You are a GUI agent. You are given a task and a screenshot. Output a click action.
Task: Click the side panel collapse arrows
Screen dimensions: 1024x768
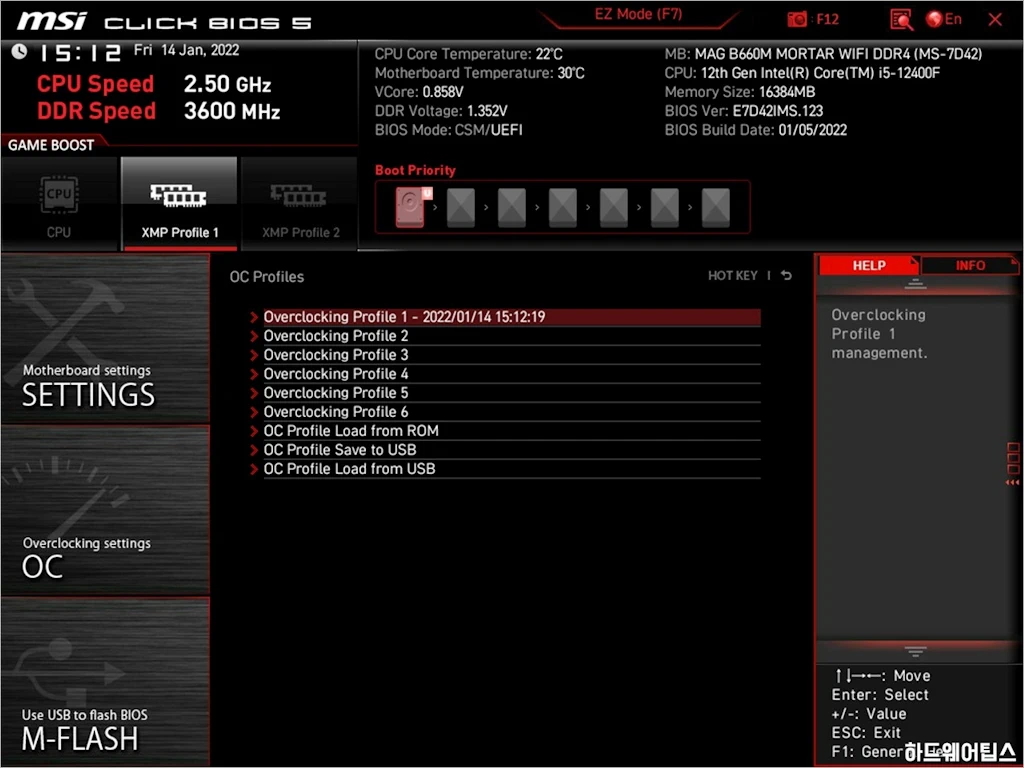(x=1012, y=482)
